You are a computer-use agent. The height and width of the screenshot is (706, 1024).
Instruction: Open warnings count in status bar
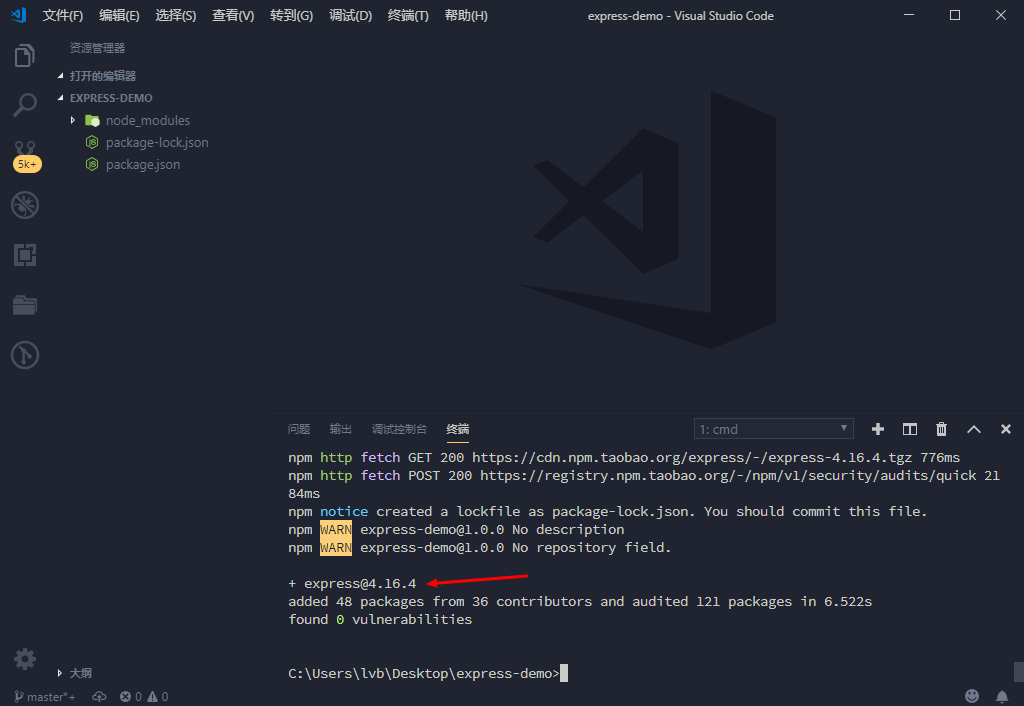[158, 697]
